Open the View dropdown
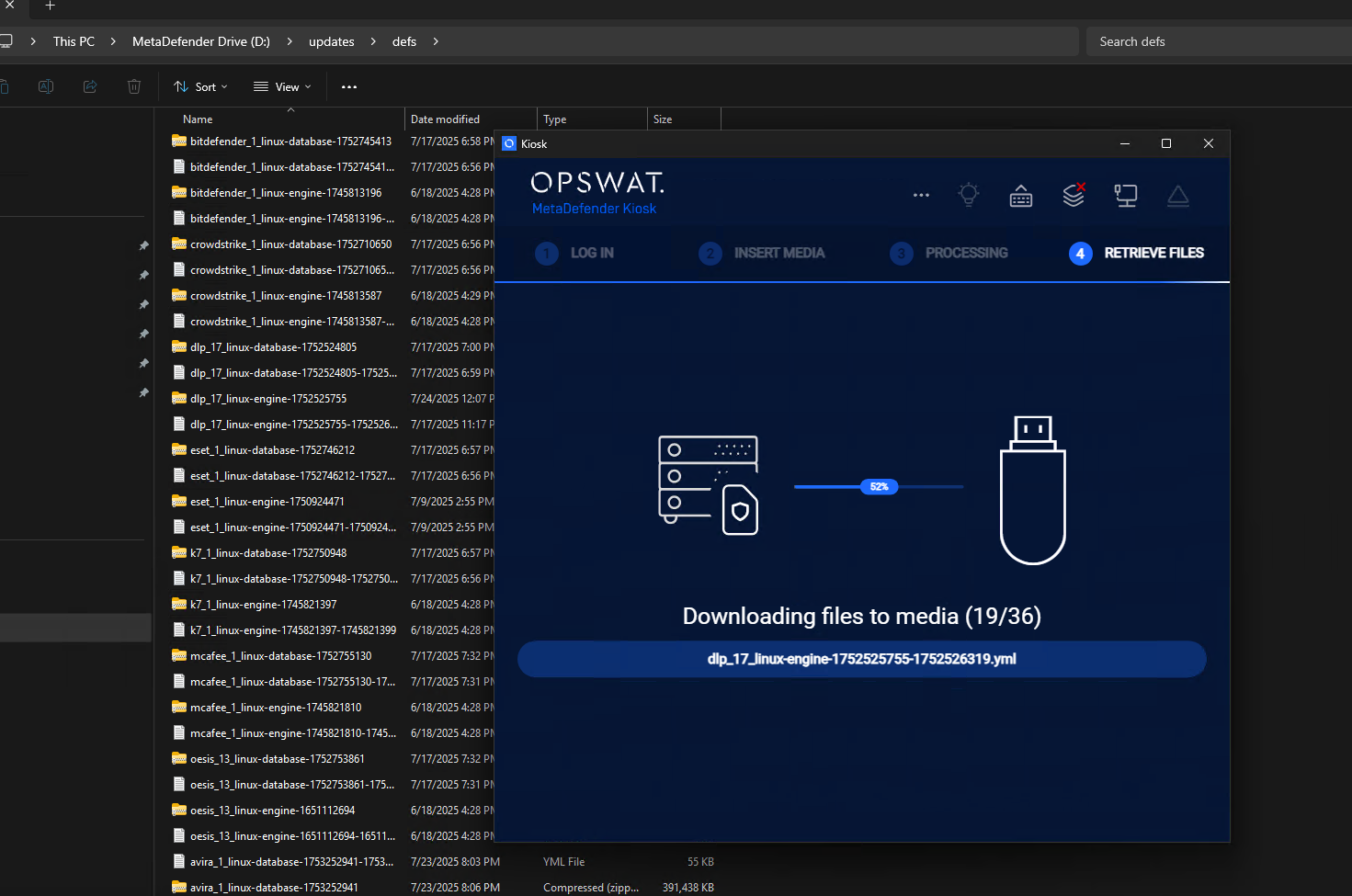 [282, 87]
